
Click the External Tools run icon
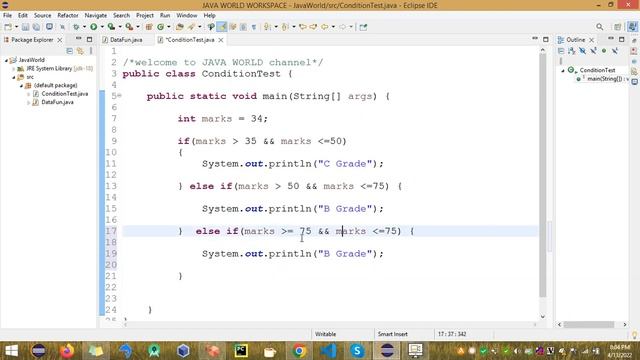pyautogui.click(x=129, y=27)
